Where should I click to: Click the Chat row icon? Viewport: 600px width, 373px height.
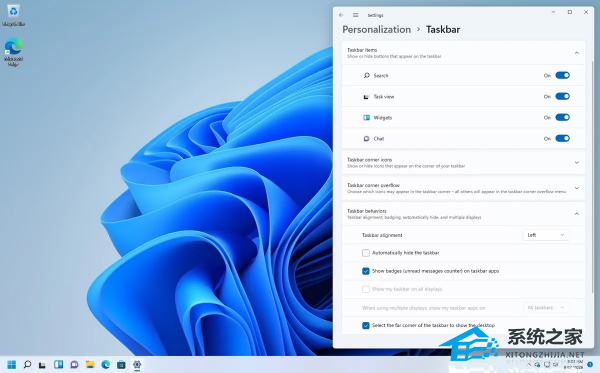(x=366, y=138)
